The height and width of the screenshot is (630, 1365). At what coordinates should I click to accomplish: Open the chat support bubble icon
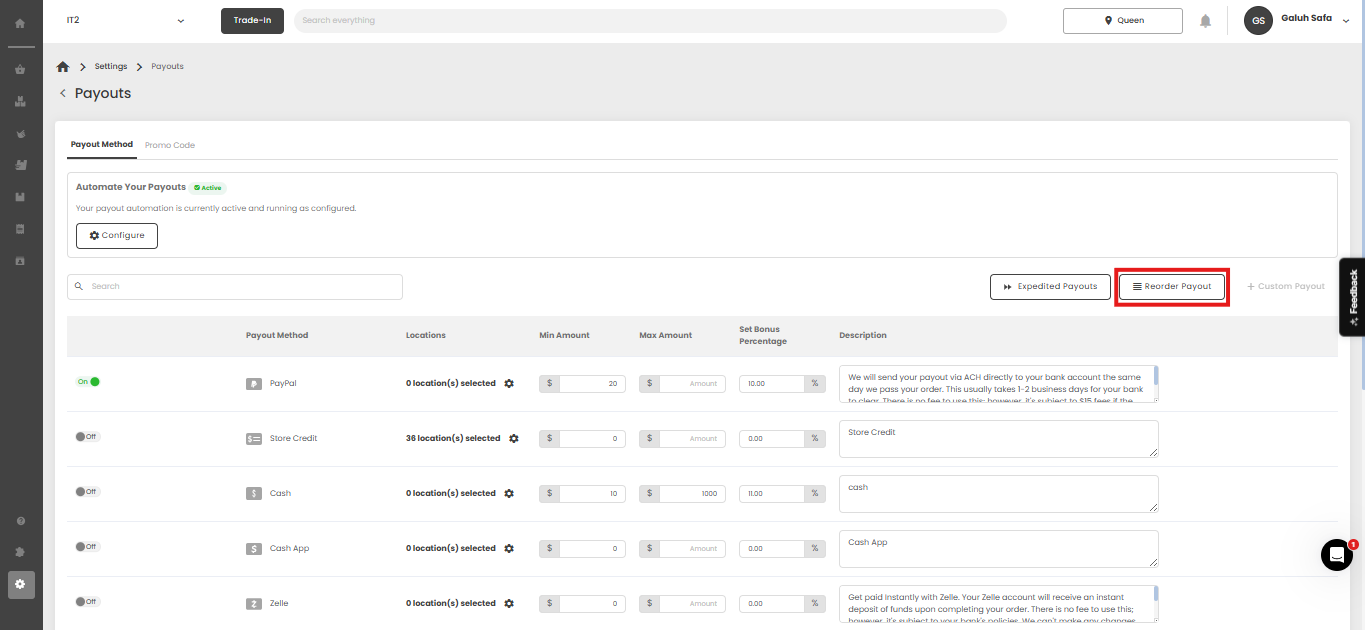click(1336, 555)
